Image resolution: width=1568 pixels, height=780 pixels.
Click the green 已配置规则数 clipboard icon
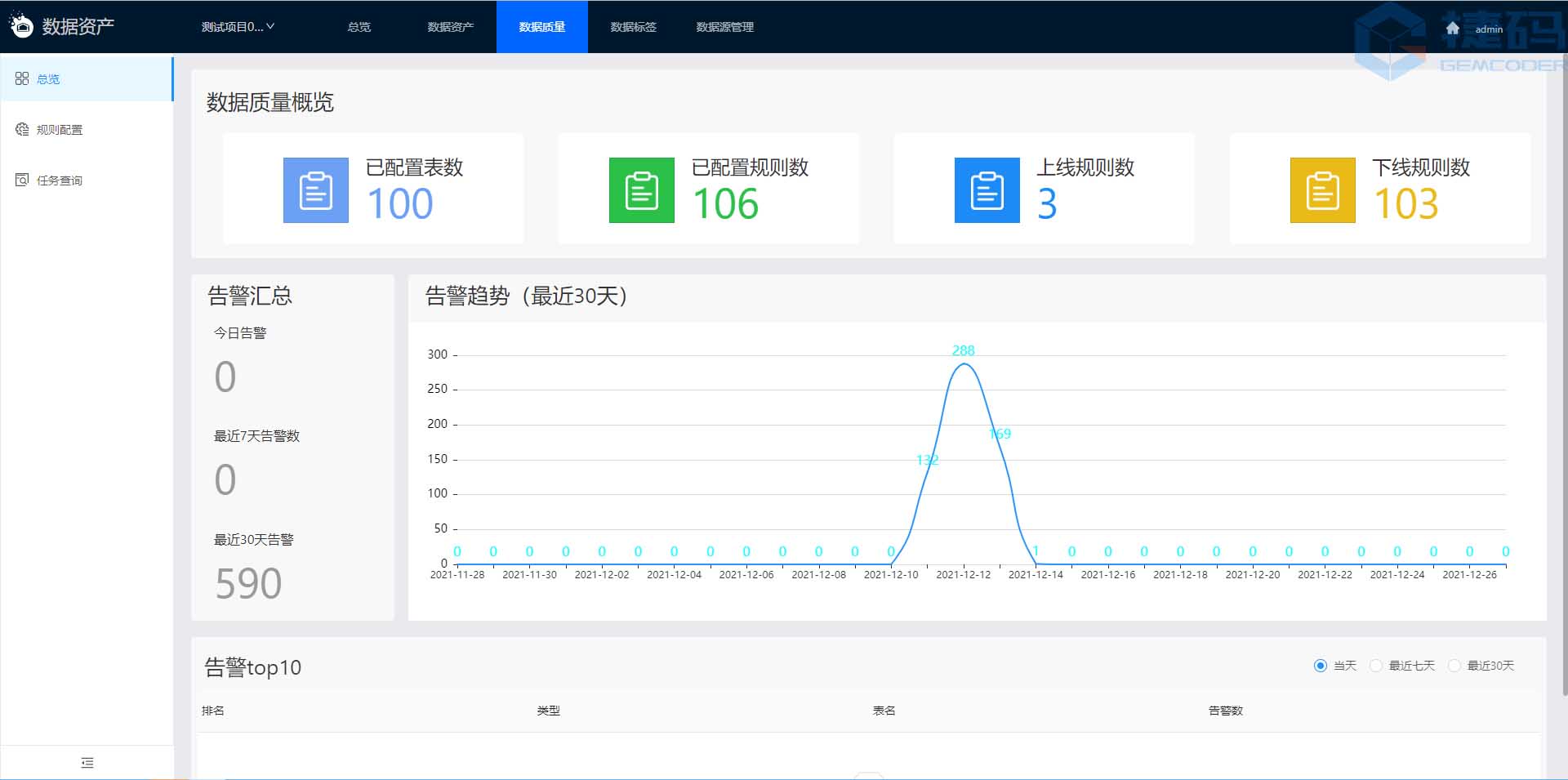click(642, 190)
